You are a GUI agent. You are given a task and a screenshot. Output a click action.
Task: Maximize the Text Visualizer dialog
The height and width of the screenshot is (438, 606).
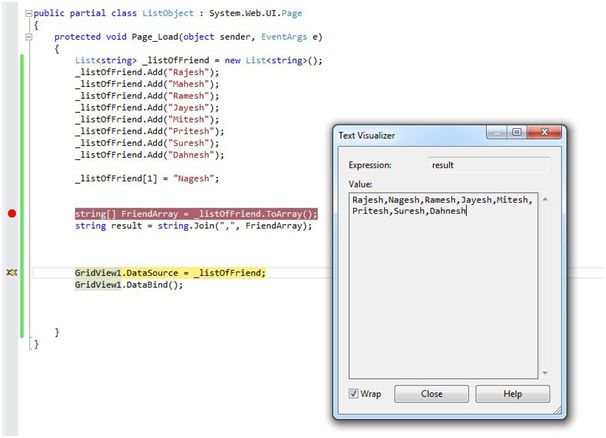click(x=517, y=132)
